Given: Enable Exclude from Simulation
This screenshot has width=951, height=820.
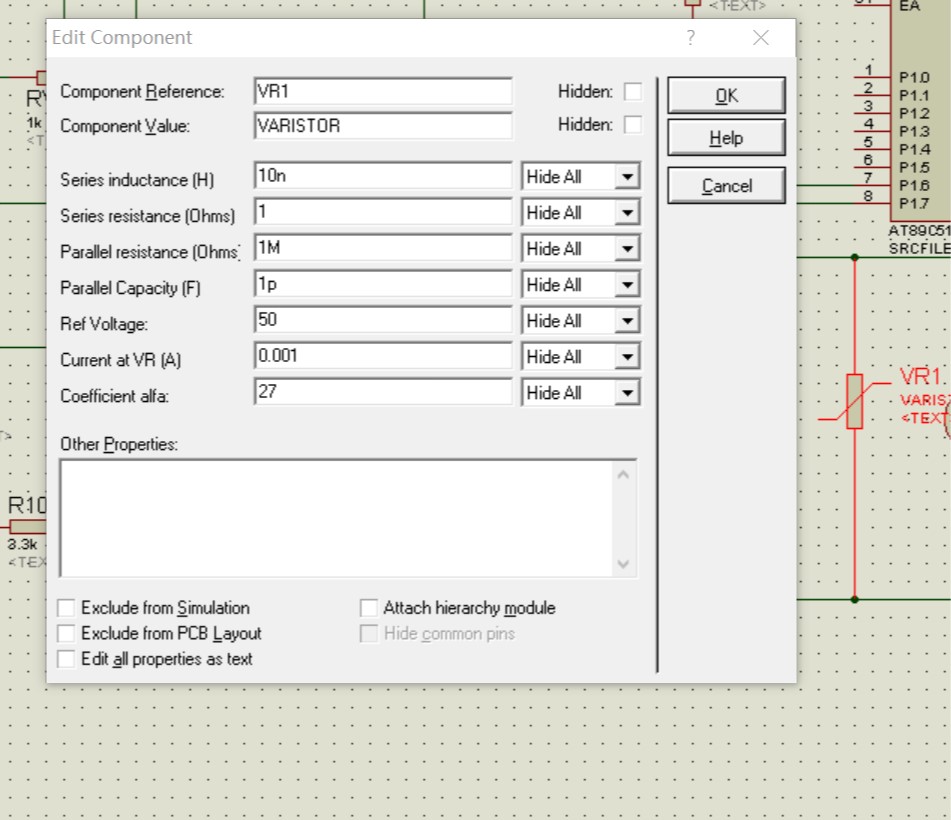Looking at the screenshot, I should [66, 608].
